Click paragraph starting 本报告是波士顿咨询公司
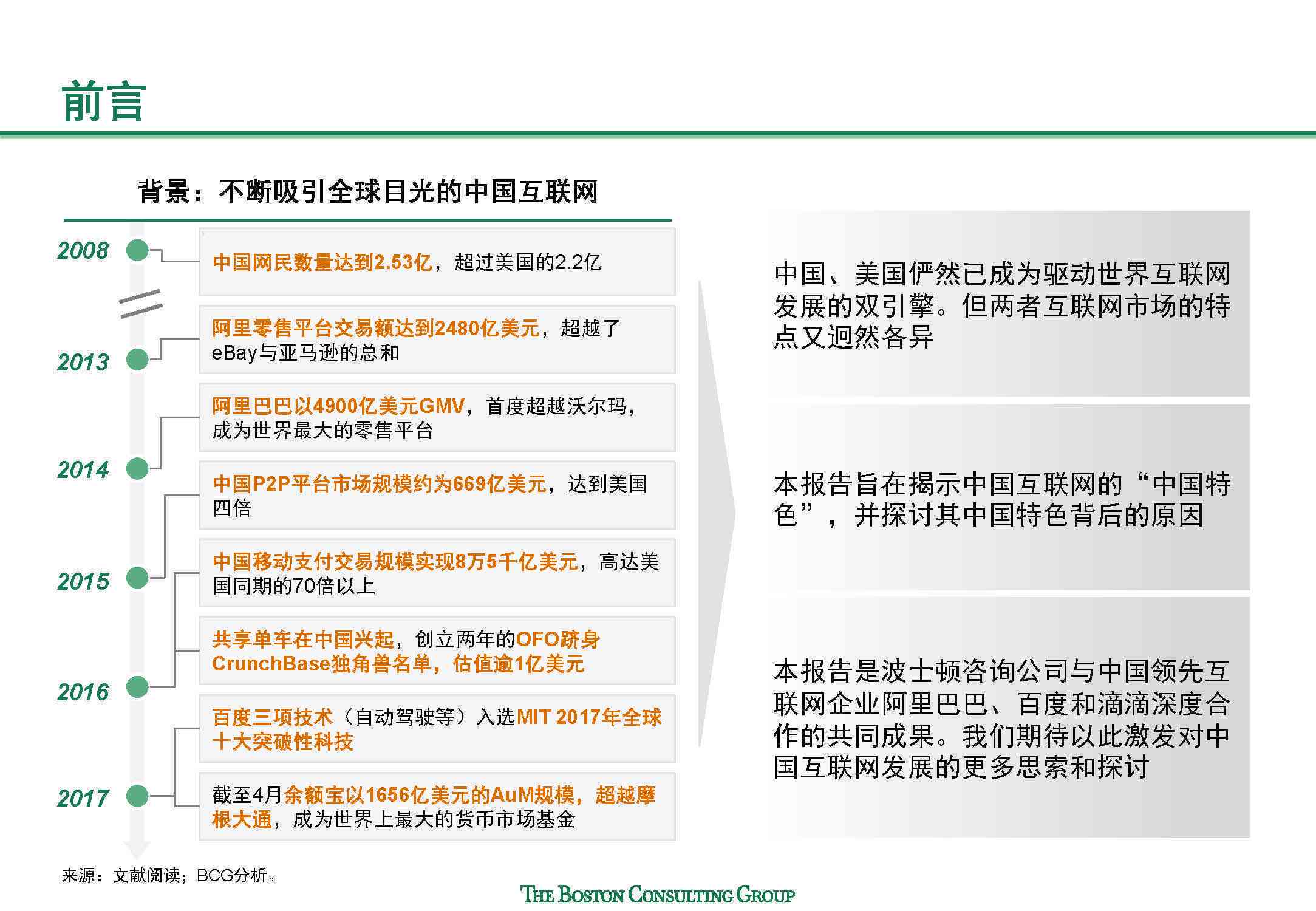Screen dimensions: 1316x911 1002,720
